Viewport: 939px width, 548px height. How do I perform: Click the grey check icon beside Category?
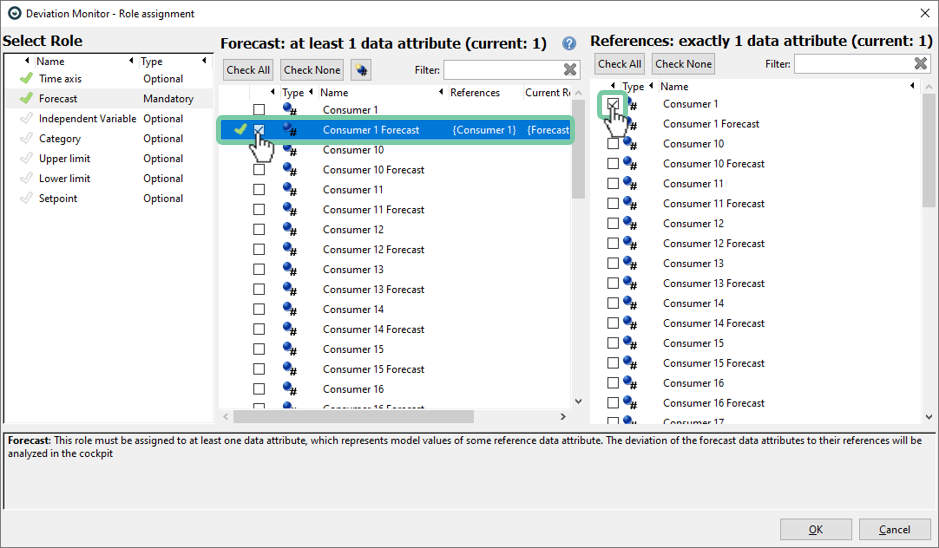tap(26, 138)
